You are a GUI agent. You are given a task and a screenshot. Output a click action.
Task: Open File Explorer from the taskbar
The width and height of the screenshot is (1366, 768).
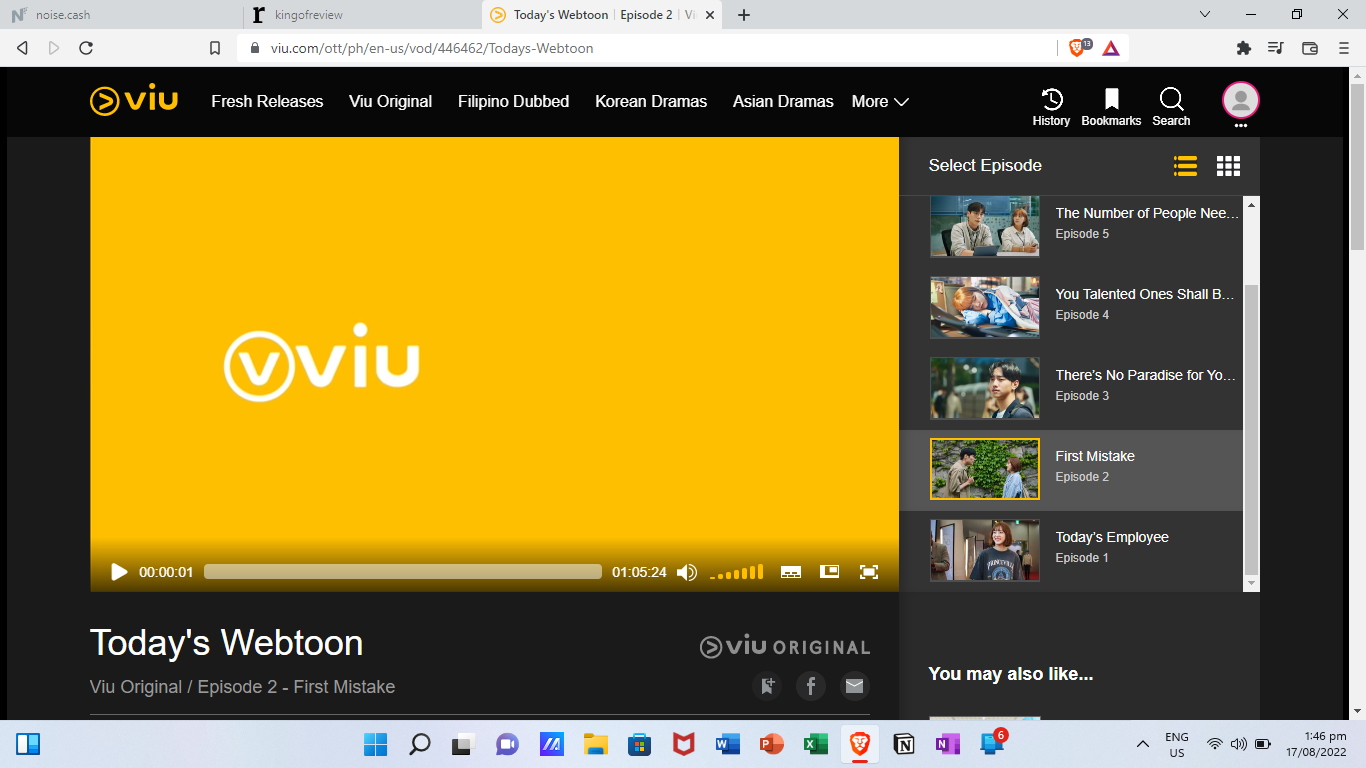(x=596, y=744)
